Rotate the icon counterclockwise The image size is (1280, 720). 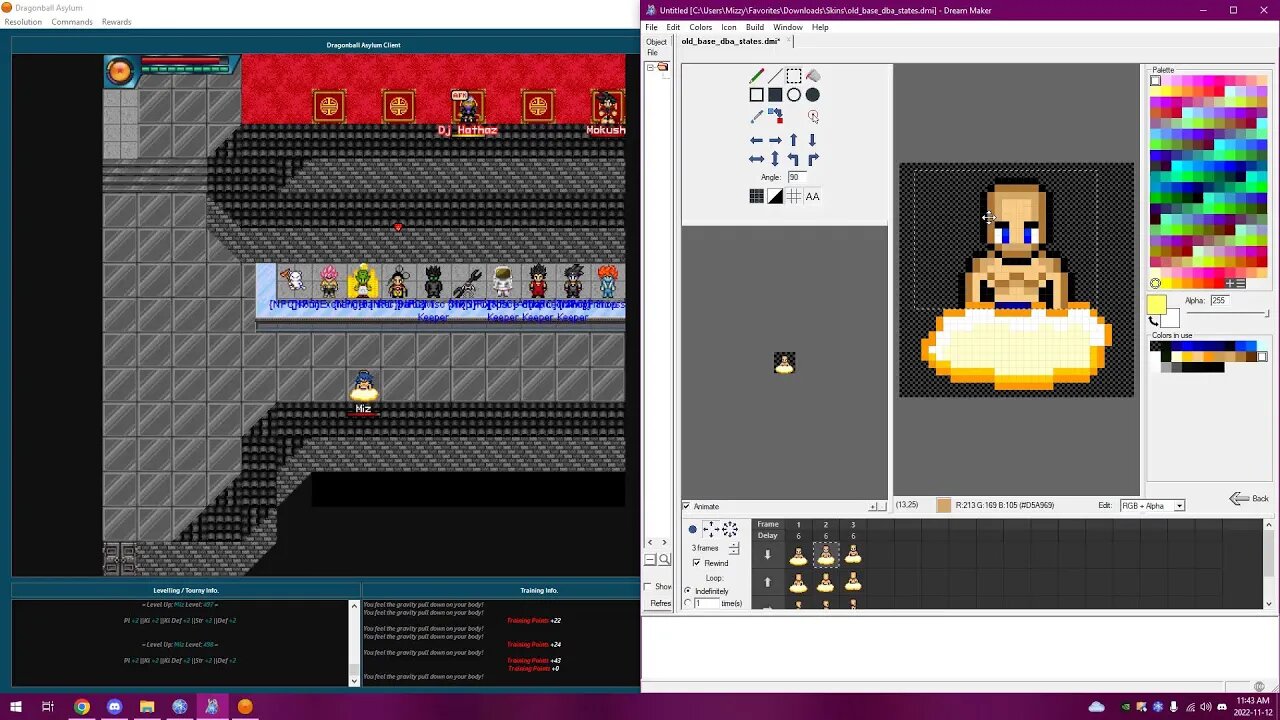click(x=794, y=159)
